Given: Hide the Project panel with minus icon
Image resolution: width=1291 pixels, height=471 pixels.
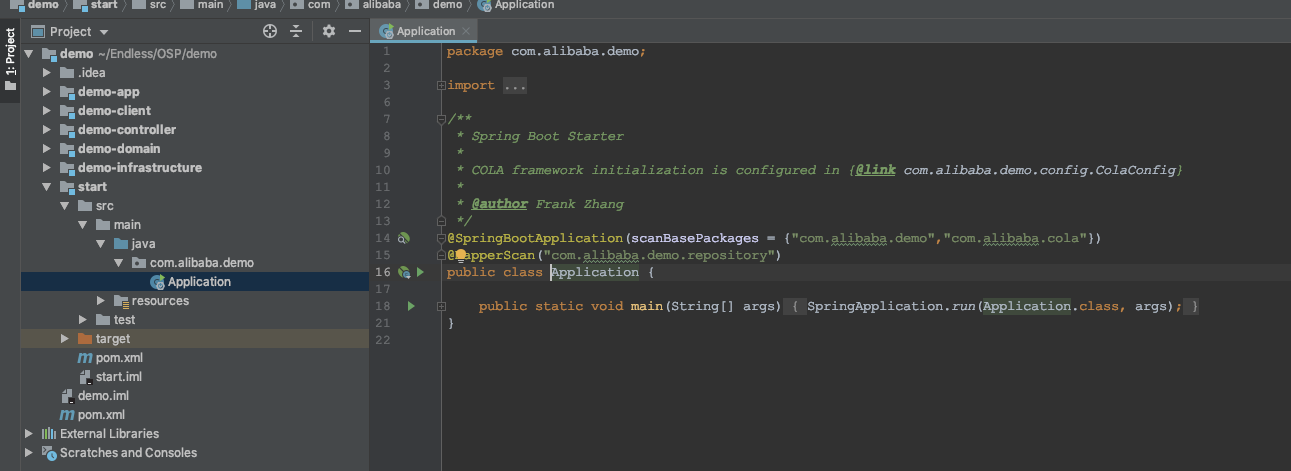Looking at the screenshot, I should pyautogui.click(x=354, y=31).
